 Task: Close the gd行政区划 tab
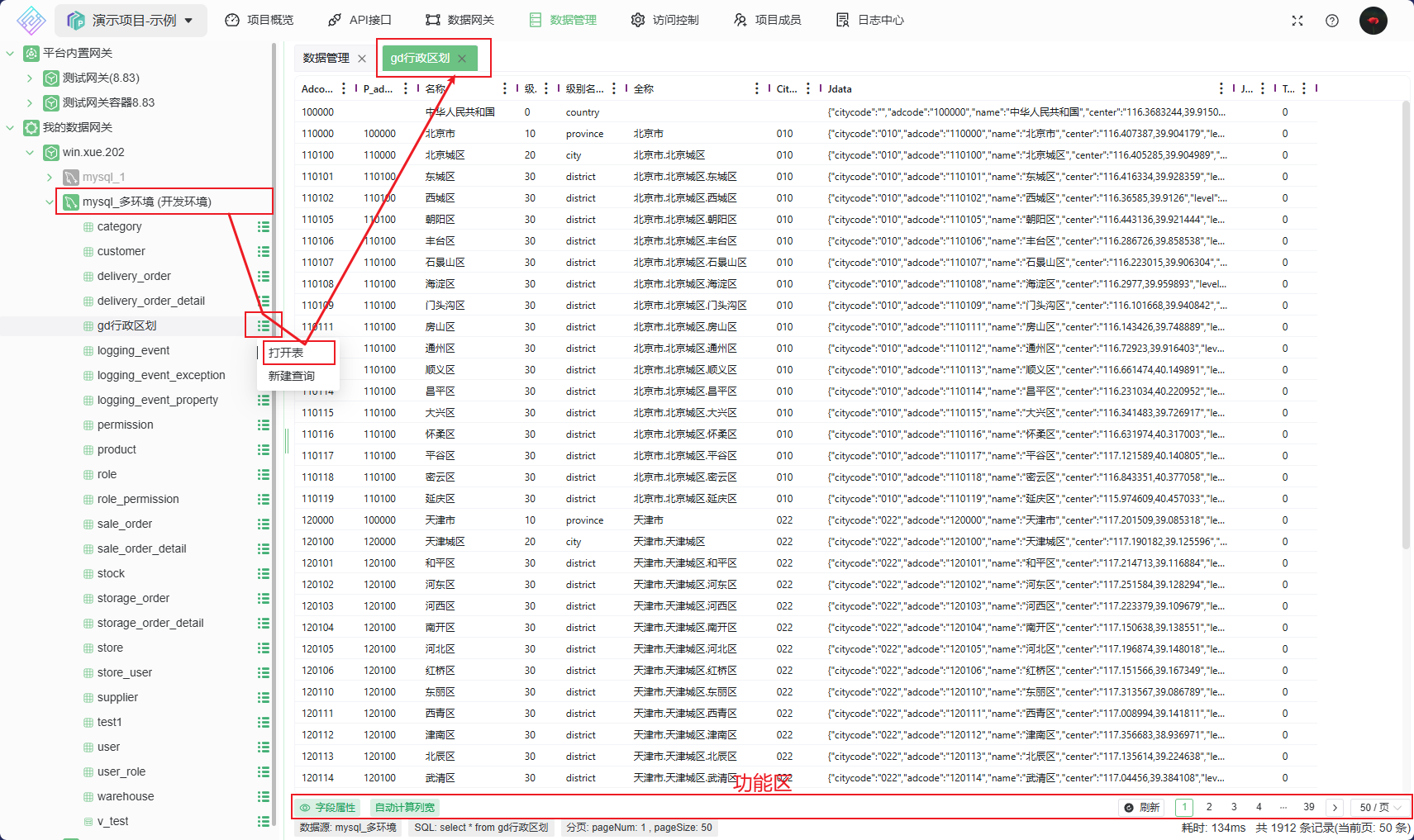click(x=462, y=58)
